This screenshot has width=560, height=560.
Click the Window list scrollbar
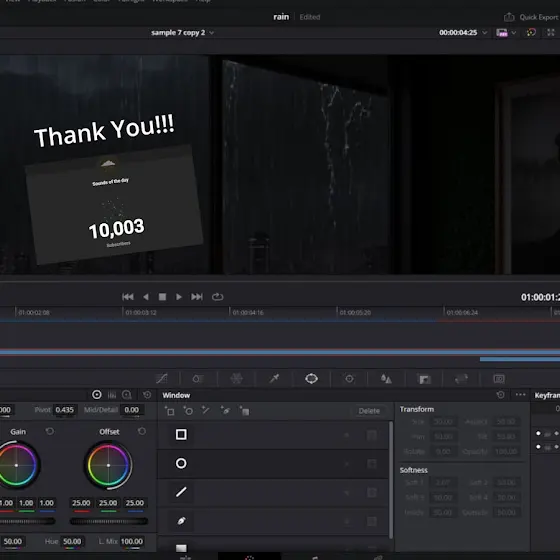coord(391,479)
